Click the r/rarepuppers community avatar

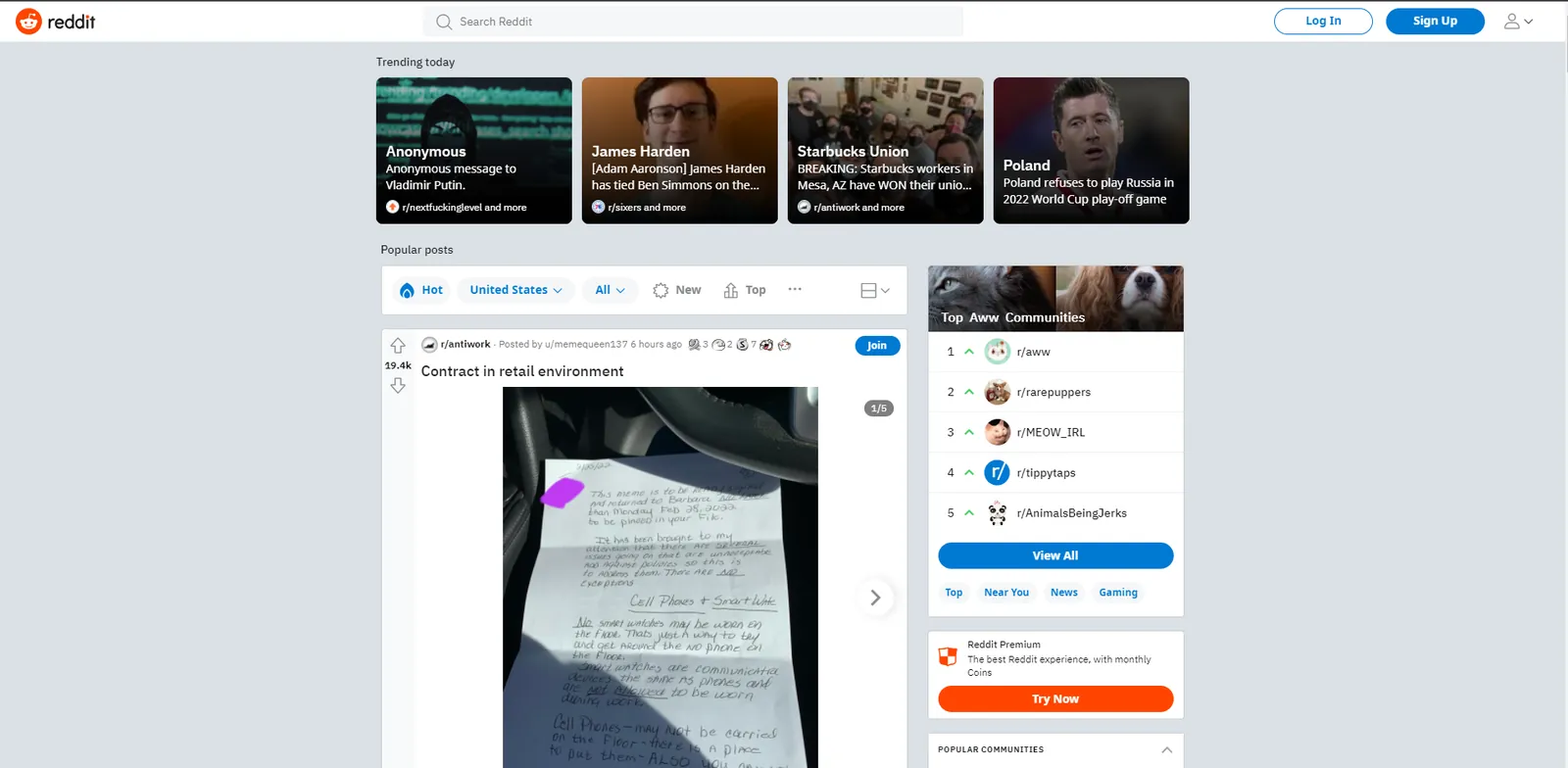(x=998, y=392)
